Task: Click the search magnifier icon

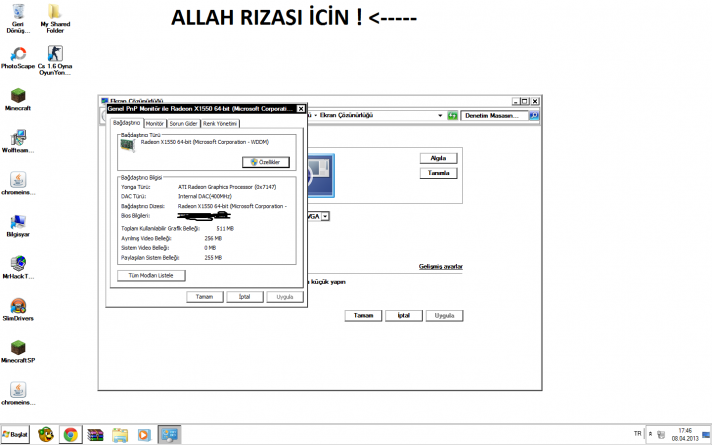Action: [x=534, y=116]
